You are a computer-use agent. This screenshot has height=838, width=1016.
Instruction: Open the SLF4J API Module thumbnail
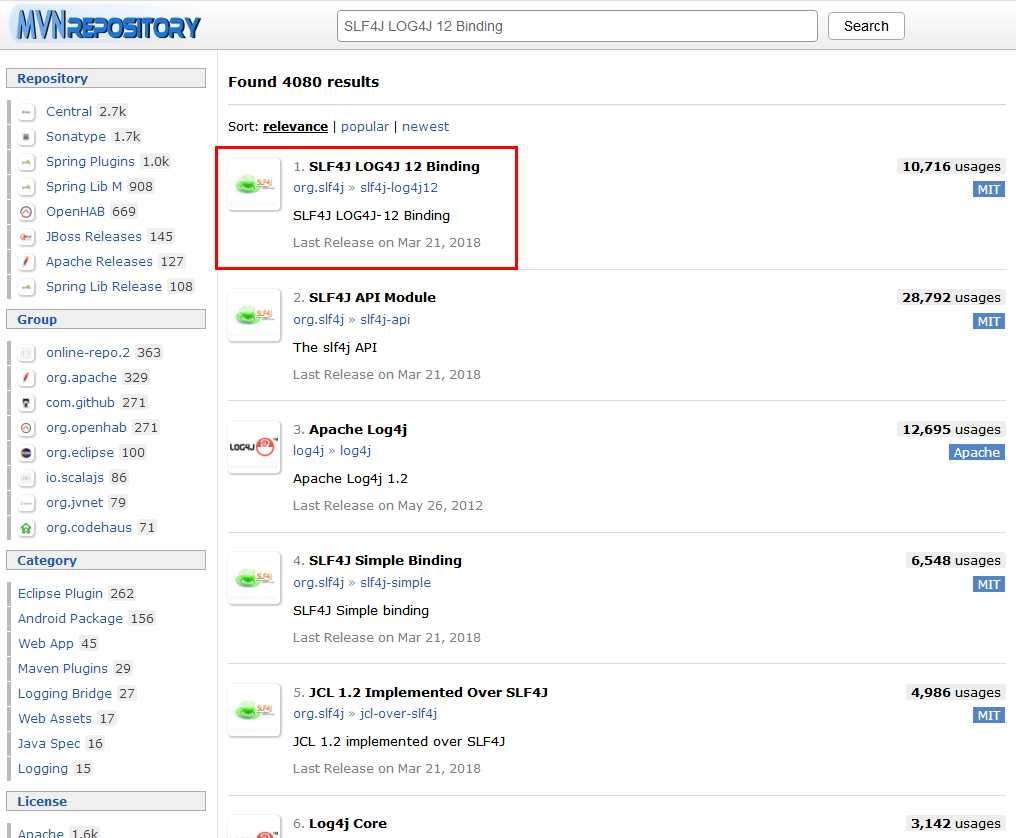[254, 316]
